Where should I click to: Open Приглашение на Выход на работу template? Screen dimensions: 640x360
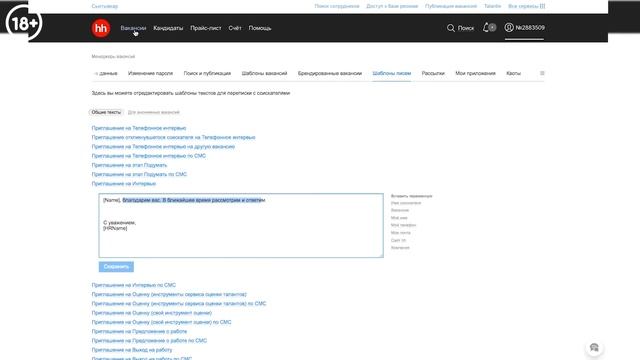132,350
